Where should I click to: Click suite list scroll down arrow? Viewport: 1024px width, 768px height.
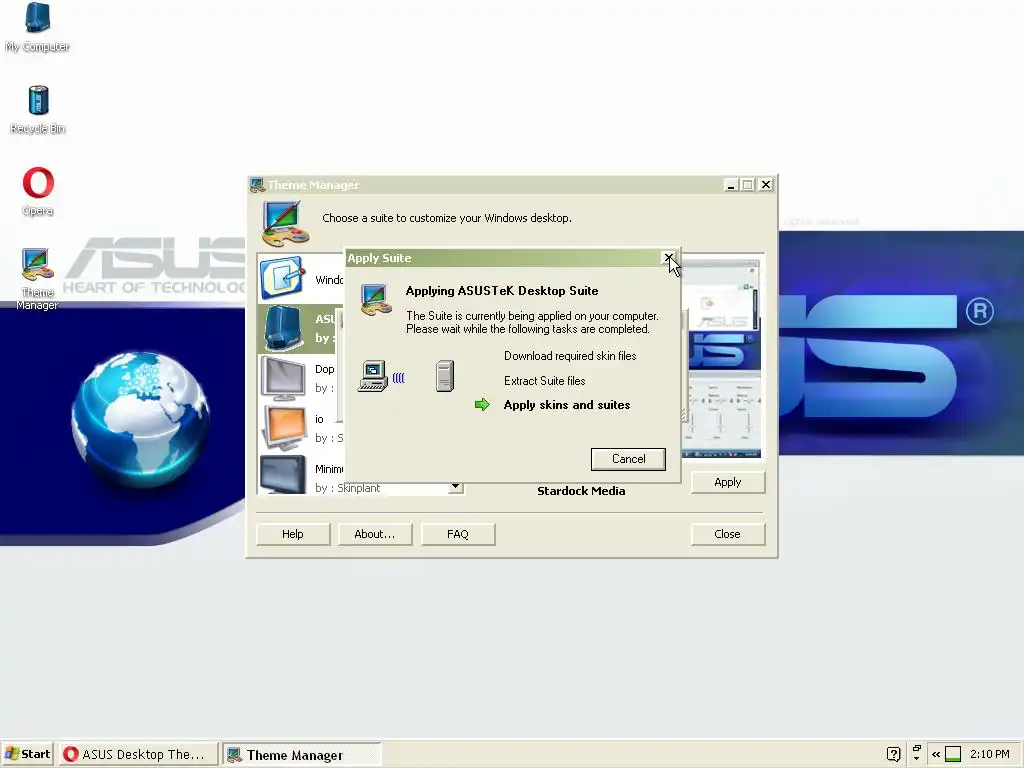[455, 487]
